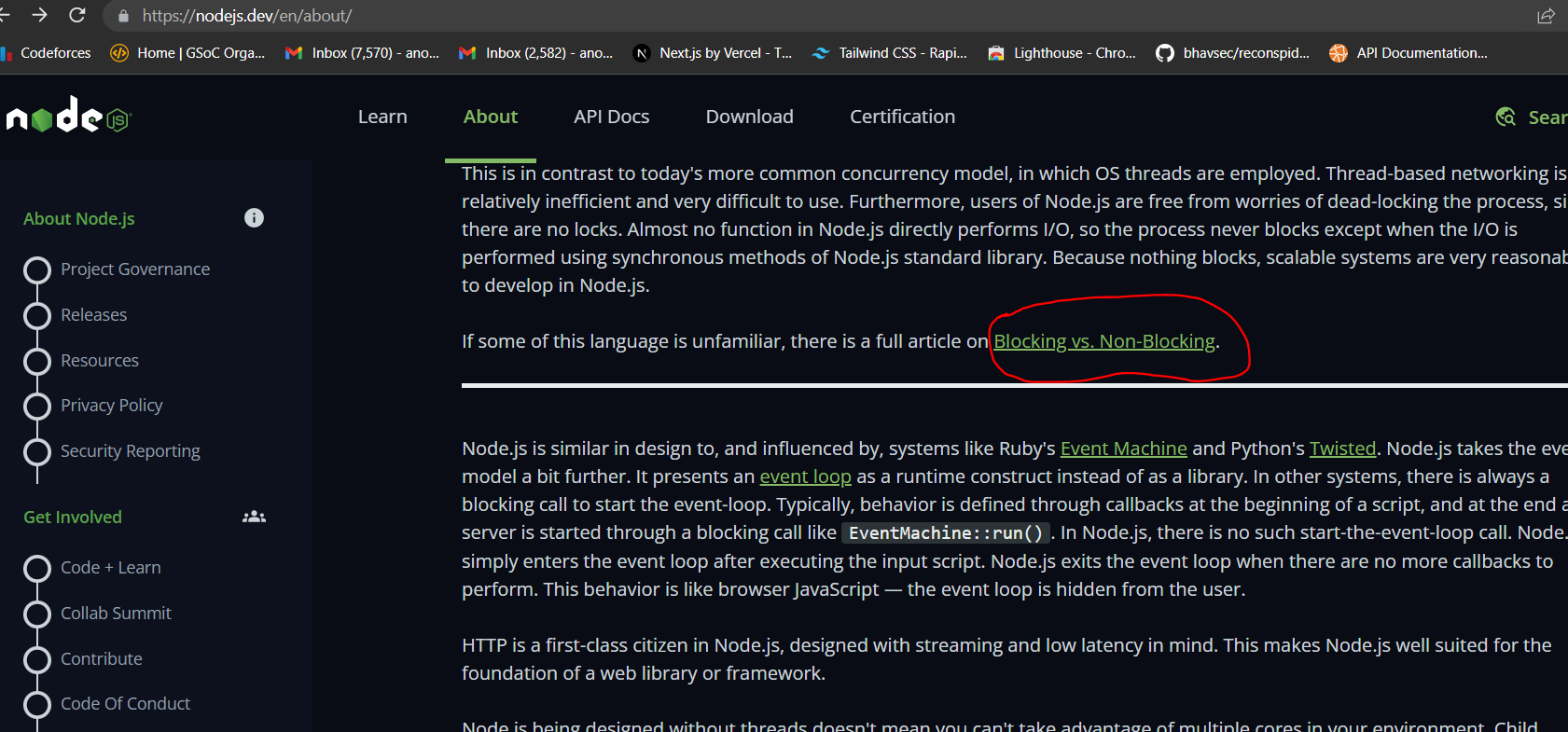Open the Next.js by Vercel bookmark

712,53
